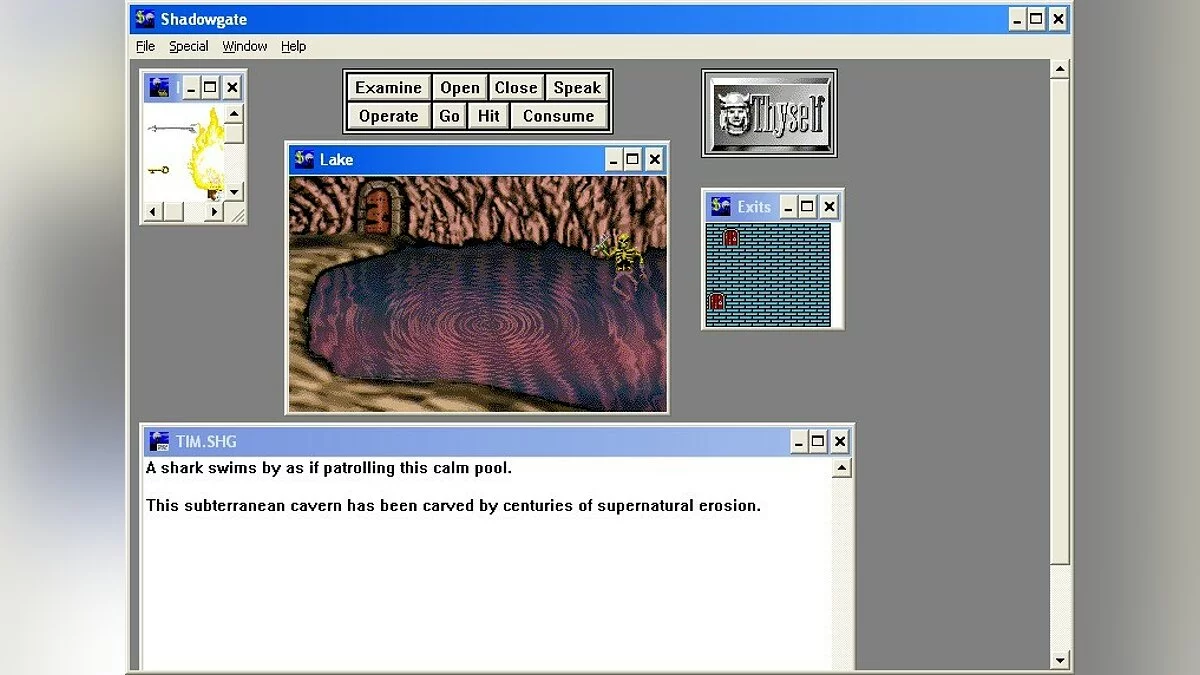This screenshot has width=1200, height=675.
Task: Click the Exits window title icon
Action: (720, 207)
